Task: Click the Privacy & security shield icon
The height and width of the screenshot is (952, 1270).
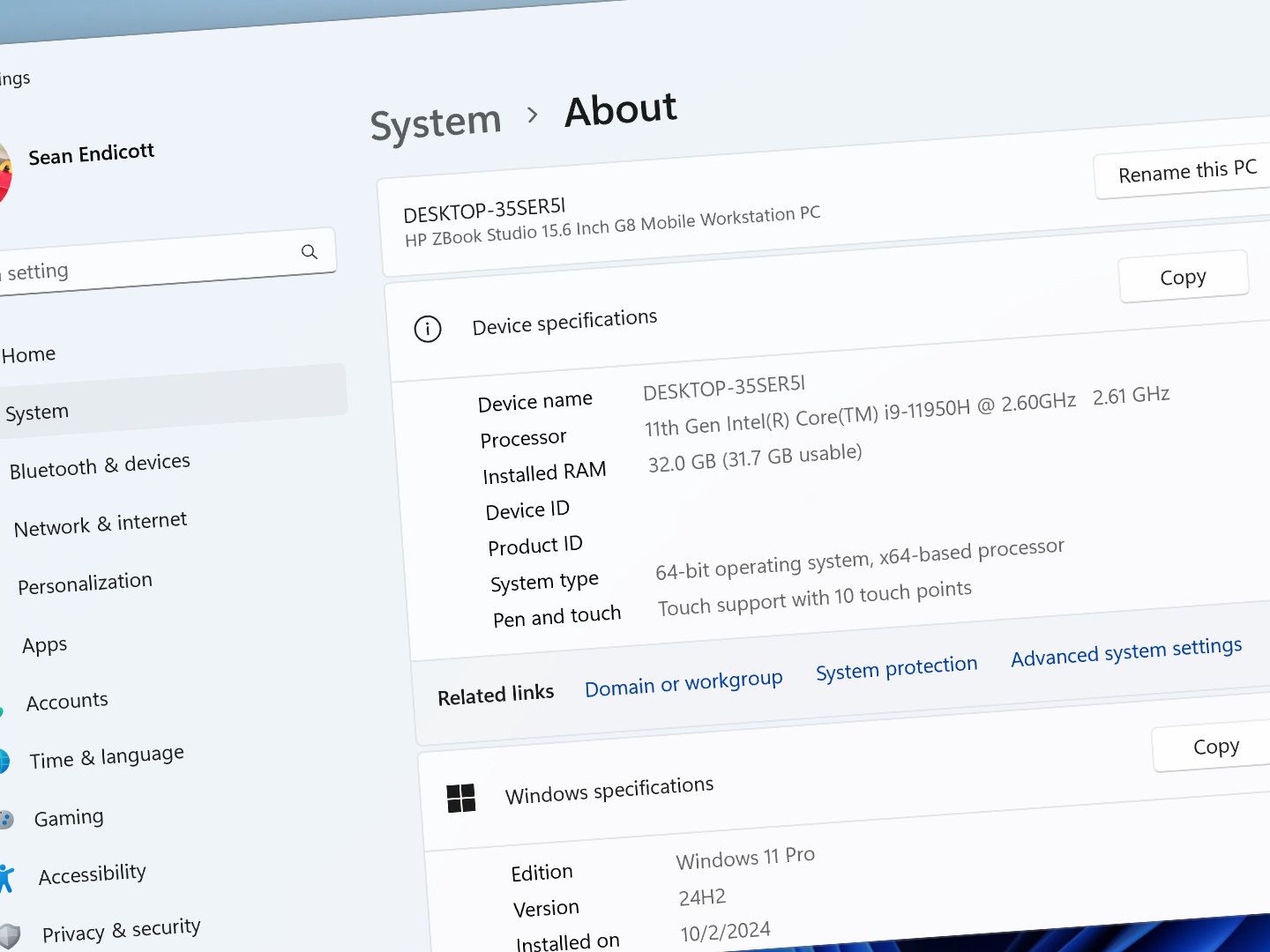Action: coord(9,936)
